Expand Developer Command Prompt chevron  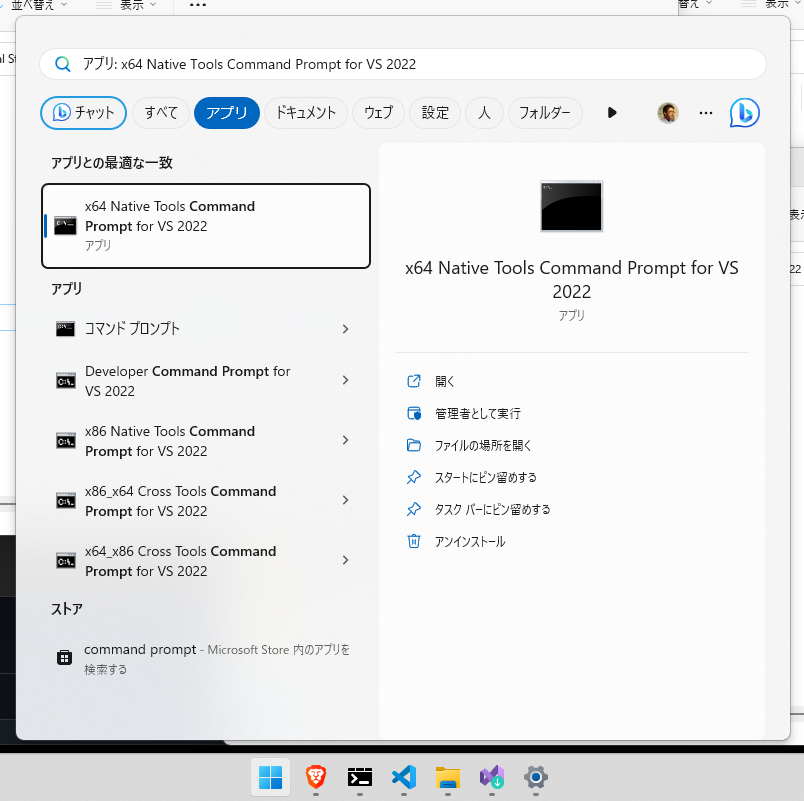pos(346,381)
